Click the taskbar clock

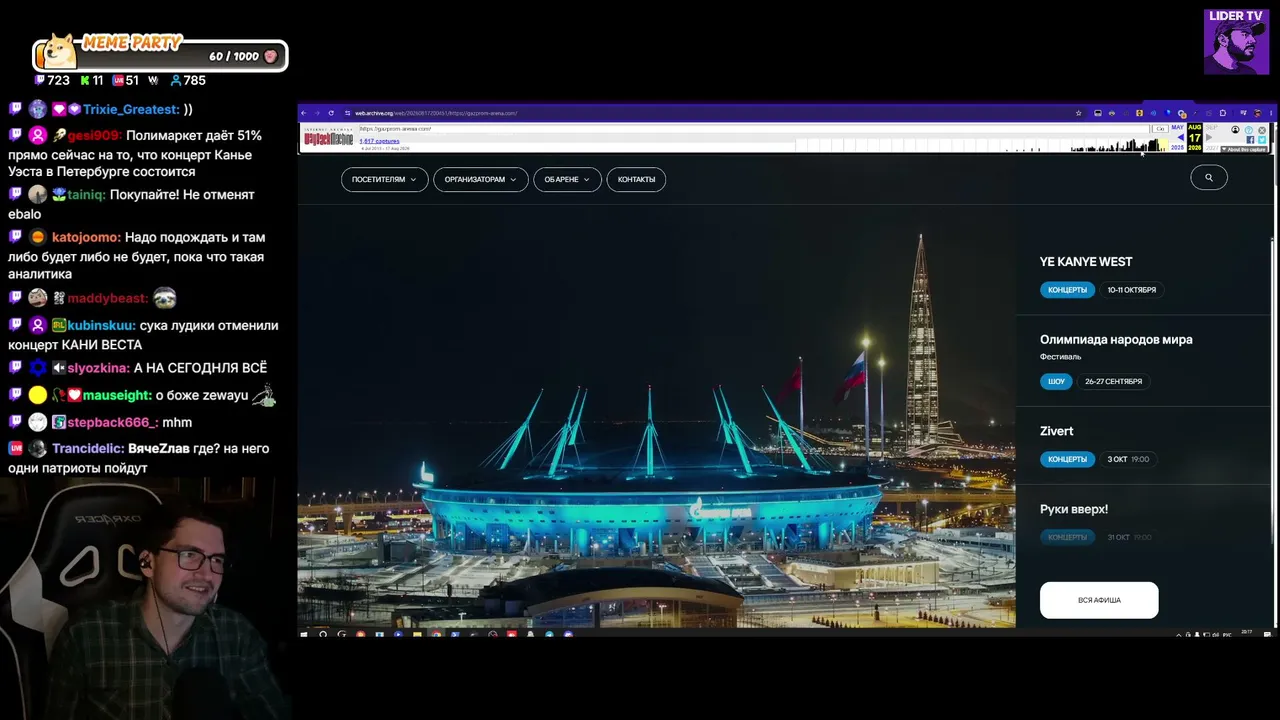coord(1246,633)
